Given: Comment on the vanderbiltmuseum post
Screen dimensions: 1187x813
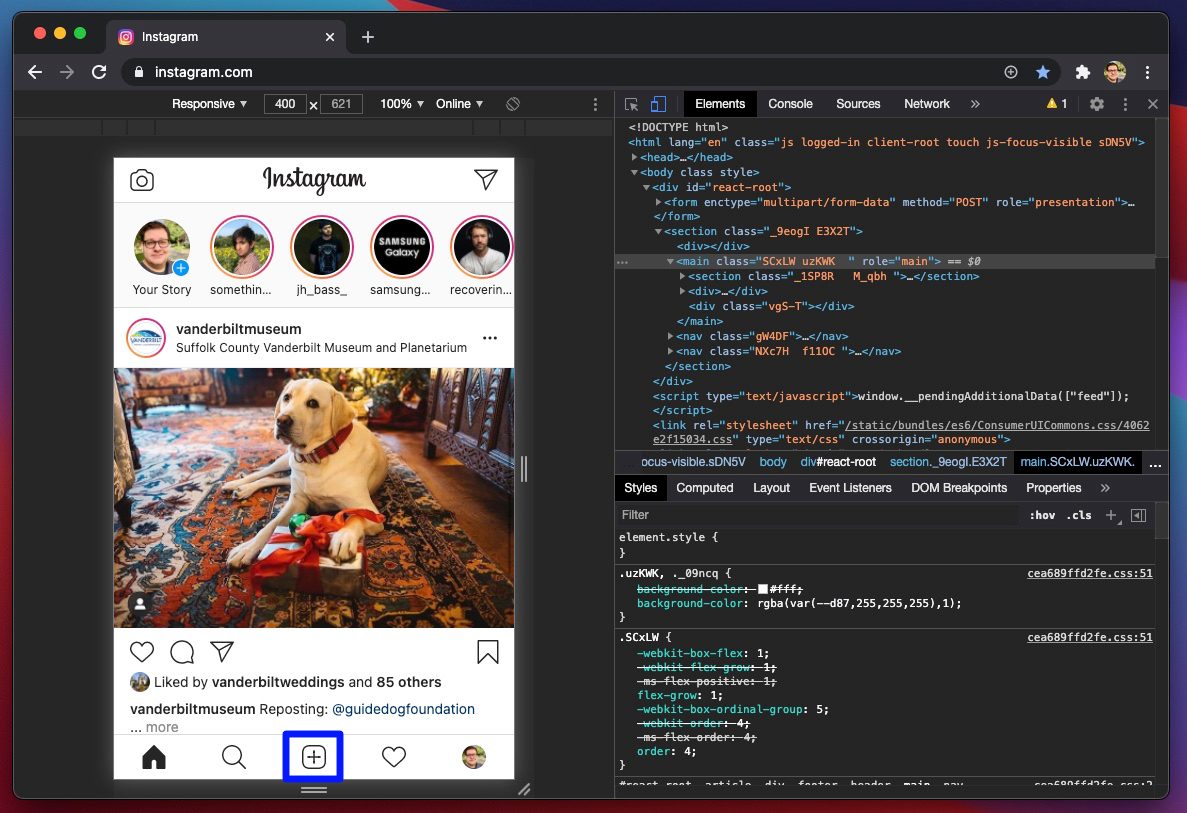Looking at the screenshot, I should pos(182,652).
